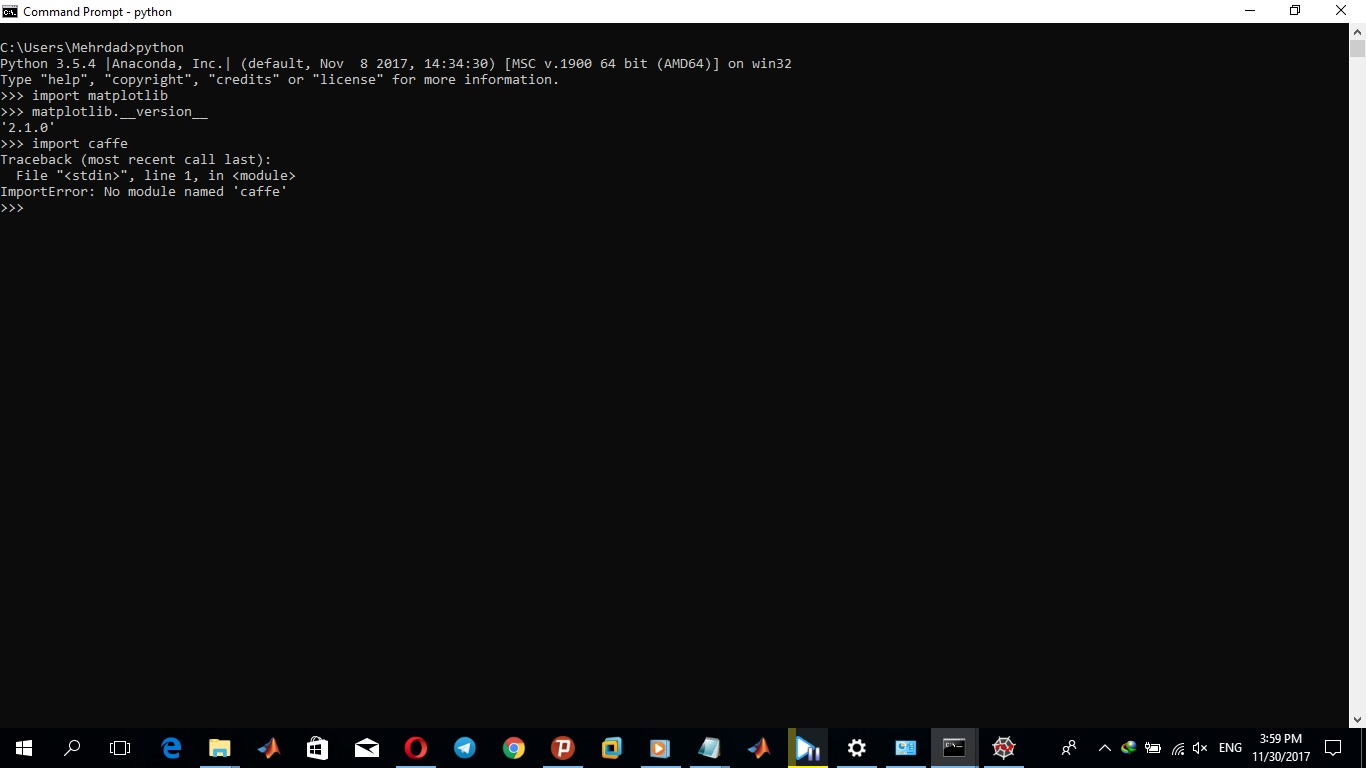The height and width of the screenshot is (768, 1366).
Task: Click 'Traceback (most recent call last):' line
Action: click(136, 160)
